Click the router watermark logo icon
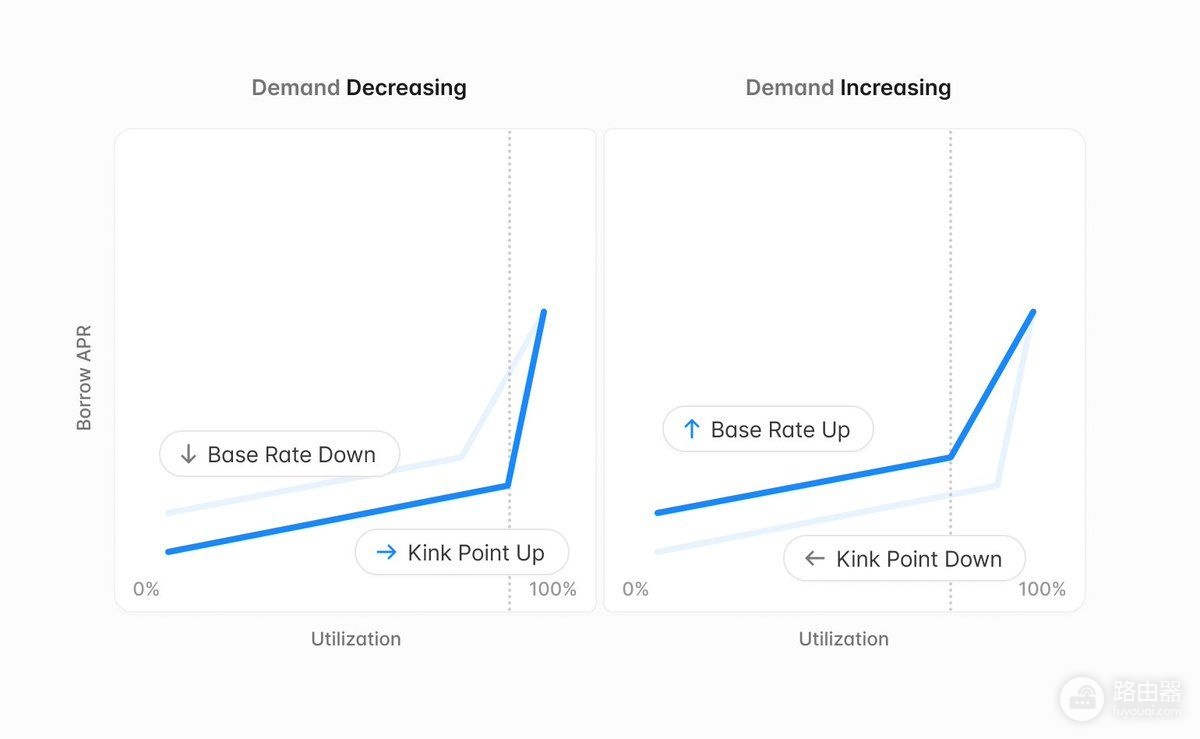The width and height of the screenshot is (1200, 739). (1081, 696)
